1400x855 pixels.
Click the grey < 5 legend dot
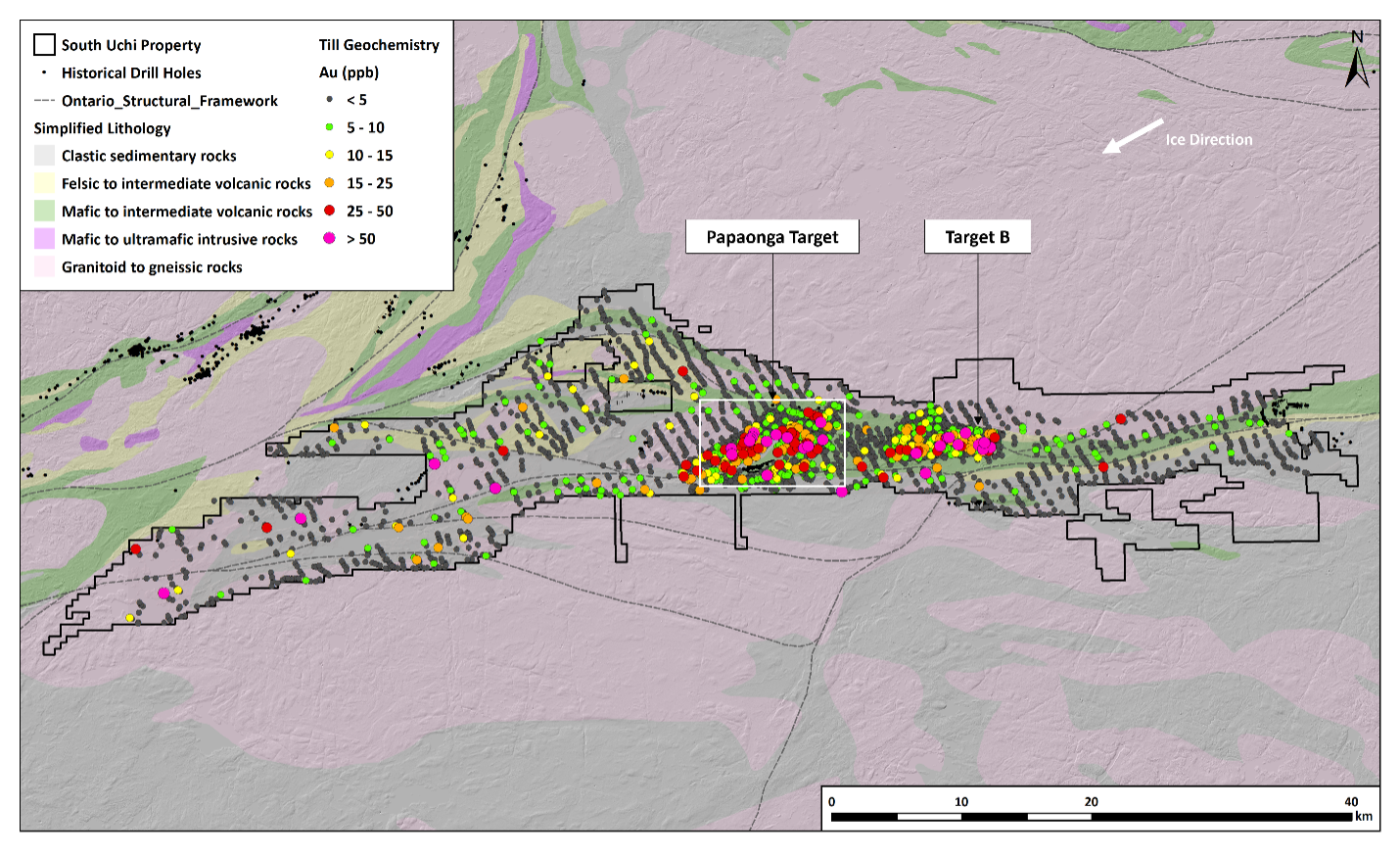point(330,100)
